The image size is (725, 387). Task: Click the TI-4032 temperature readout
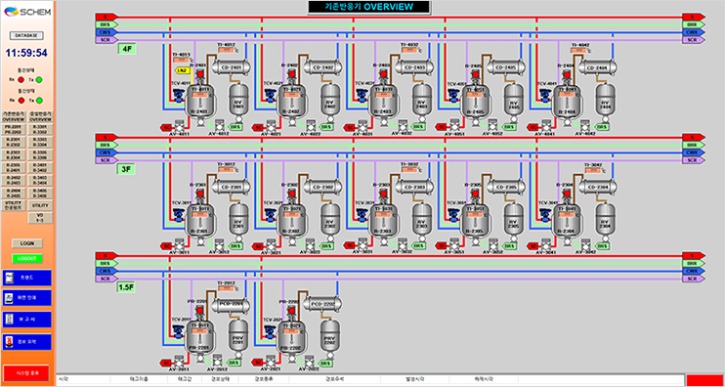pos(410,50)
